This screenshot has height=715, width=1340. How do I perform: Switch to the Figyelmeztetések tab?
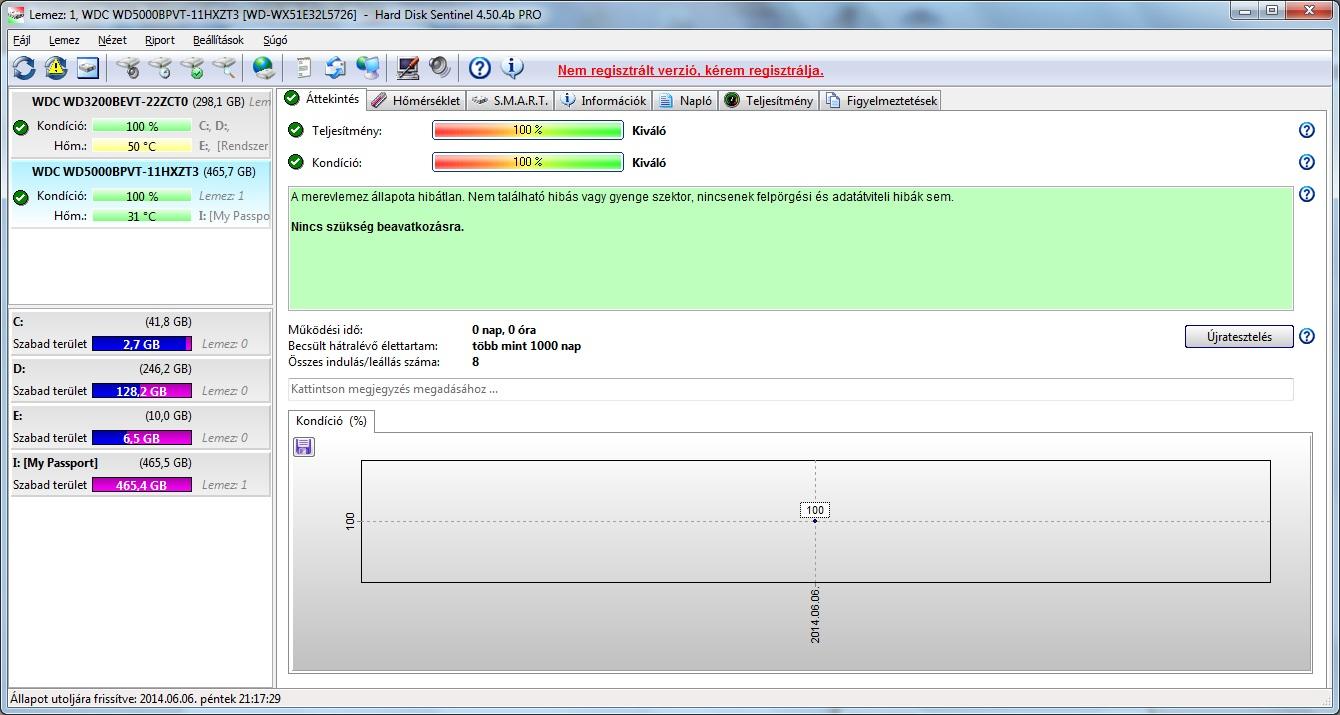coord(881,101)
